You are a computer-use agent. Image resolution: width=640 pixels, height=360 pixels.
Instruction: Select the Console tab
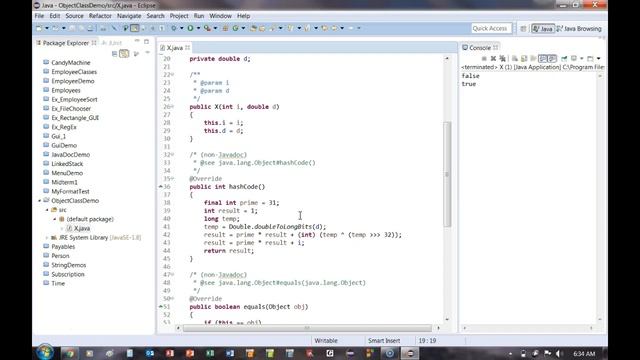[480, 48]
